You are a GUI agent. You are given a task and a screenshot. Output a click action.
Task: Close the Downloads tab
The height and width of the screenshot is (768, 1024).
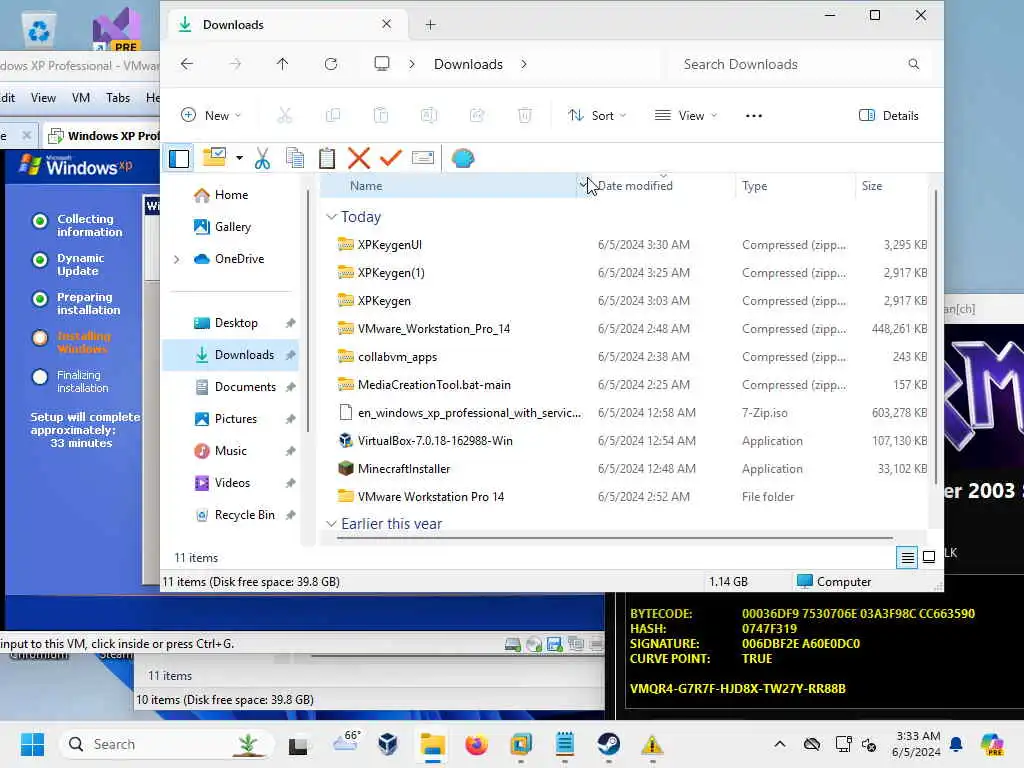tap(387, 24)
